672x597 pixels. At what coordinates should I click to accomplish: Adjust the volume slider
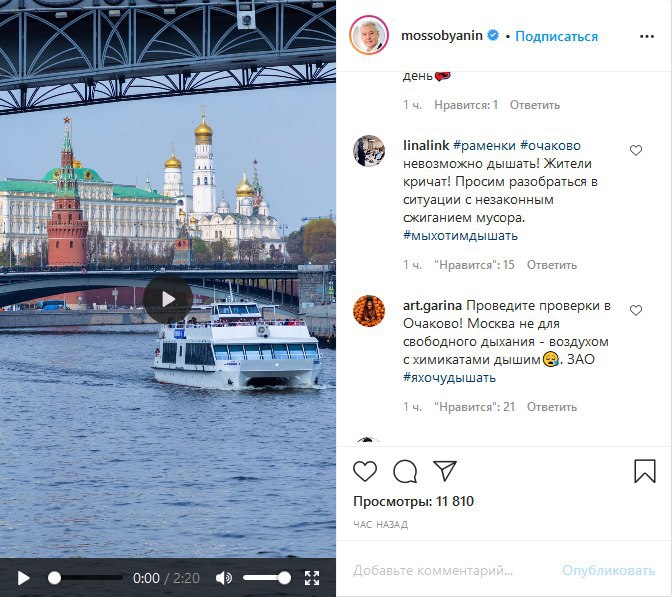pos(267,578)
